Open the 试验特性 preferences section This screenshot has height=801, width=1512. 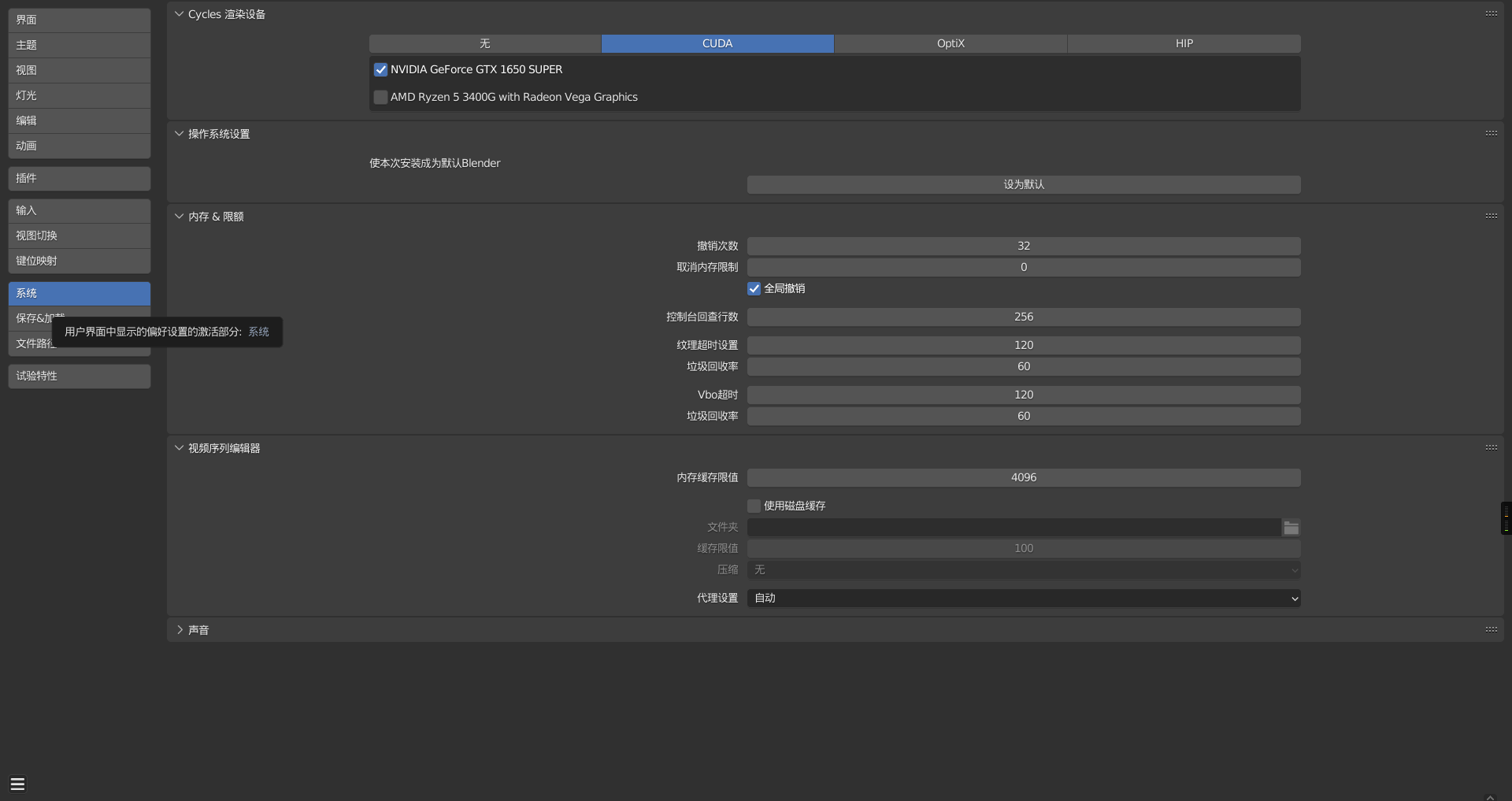(x=80, y=376)
